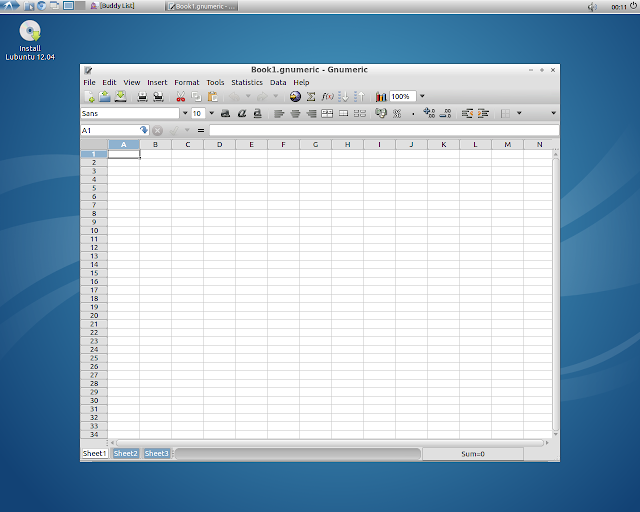Viewport: 640px width, 512px height.
Task: Select column D header
Action: tap(220, 145)
